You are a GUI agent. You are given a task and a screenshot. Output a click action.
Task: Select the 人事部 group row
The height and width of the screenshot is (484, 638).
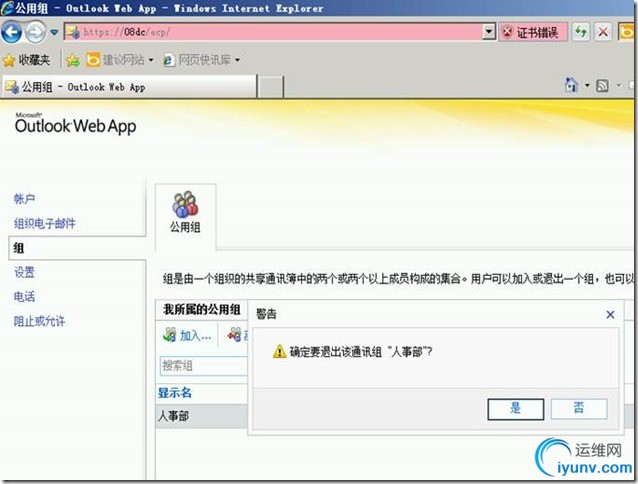coord(202,416)
